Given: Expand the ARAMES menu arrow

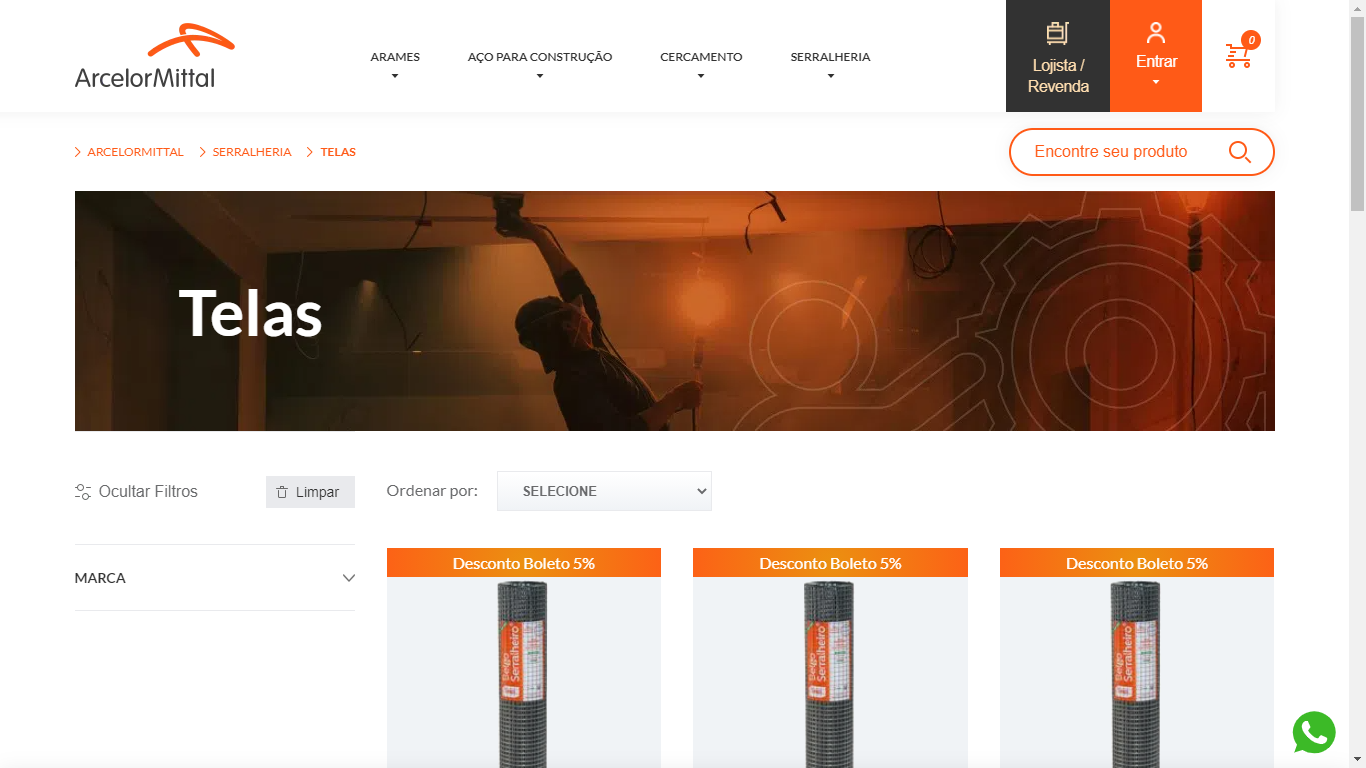Looking at the screenshot, I should (x=395, y=76).
